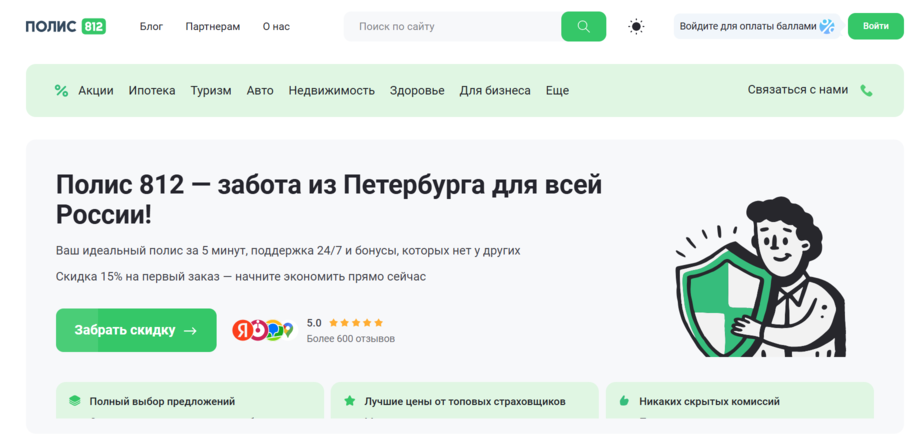Click the red Yandex Я review icon
Screen dimensions: 915x439
(x=242, y=330)
